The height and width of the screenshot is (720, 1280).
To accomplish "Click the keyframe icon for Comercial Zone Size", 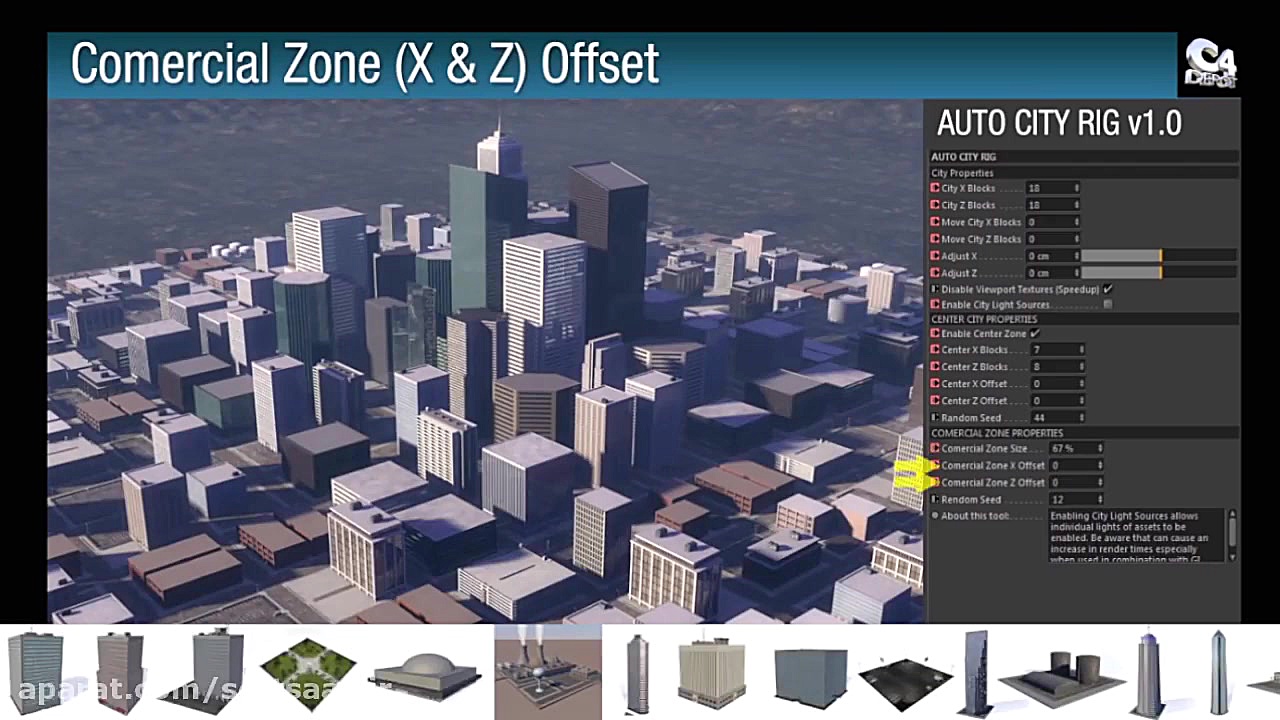I will click(x=935, y=449).
